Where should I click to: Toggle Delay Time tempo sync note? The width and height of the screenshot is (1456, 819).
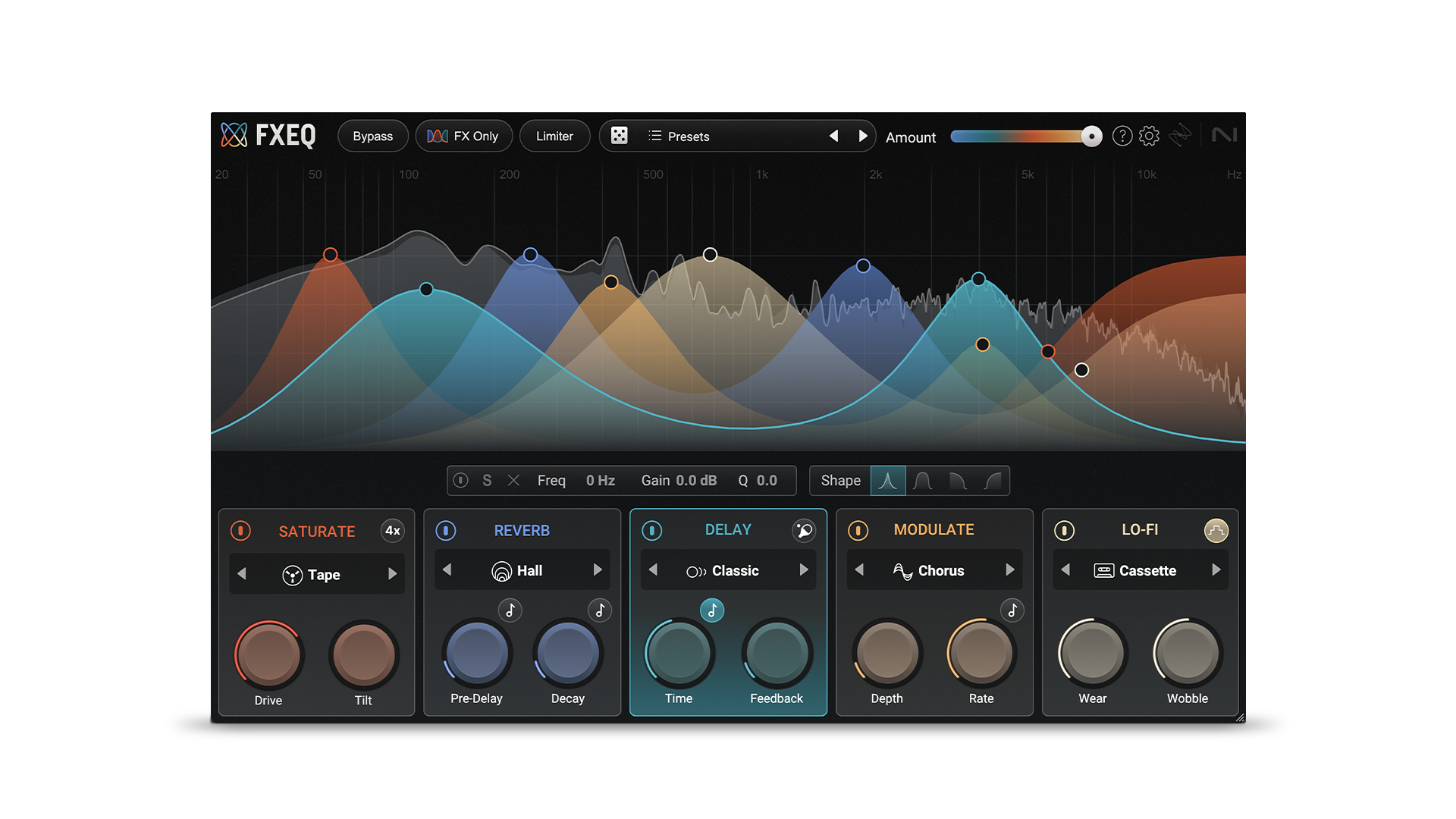pos(711,610)
